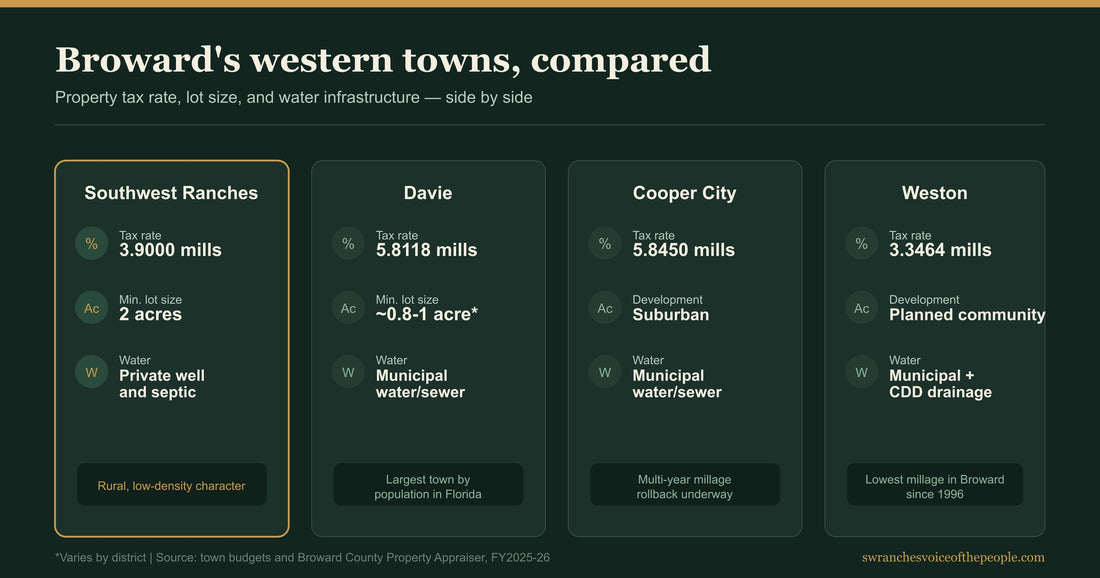Click the W water icon in Davie card
The width and height of the screenshot is (1100, 578).
[x=348, y=372]
